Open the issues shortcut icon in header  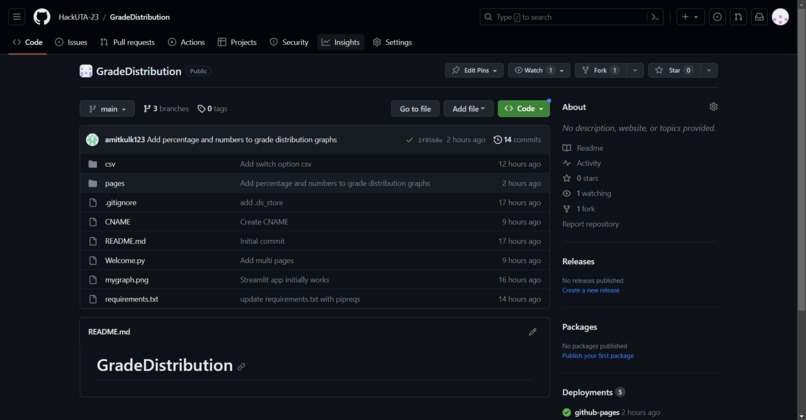click(717, 17)
